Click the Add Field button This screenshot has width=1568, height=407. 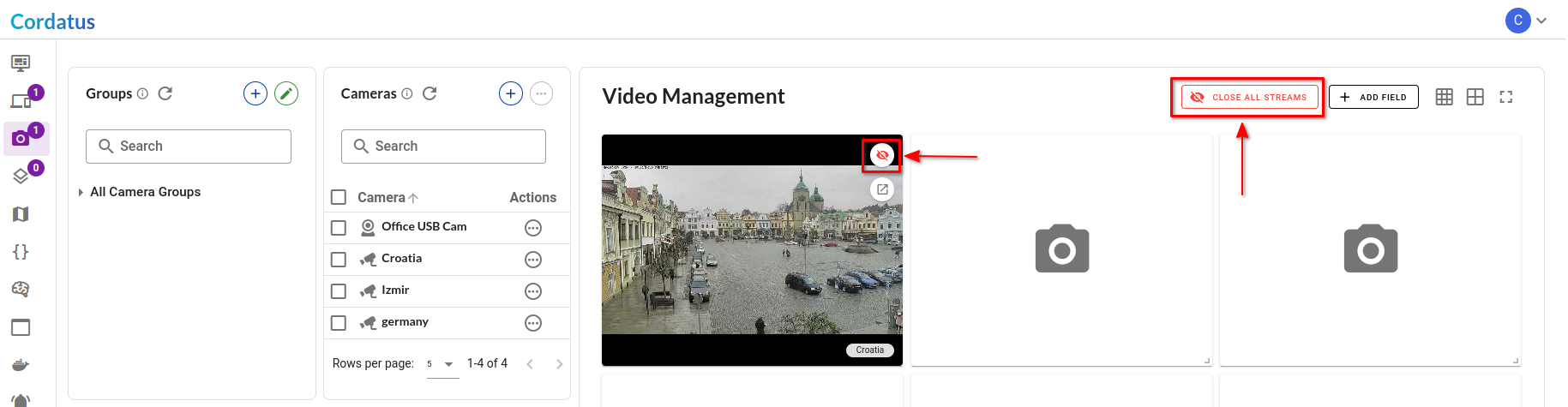(x=1373, y=97)
